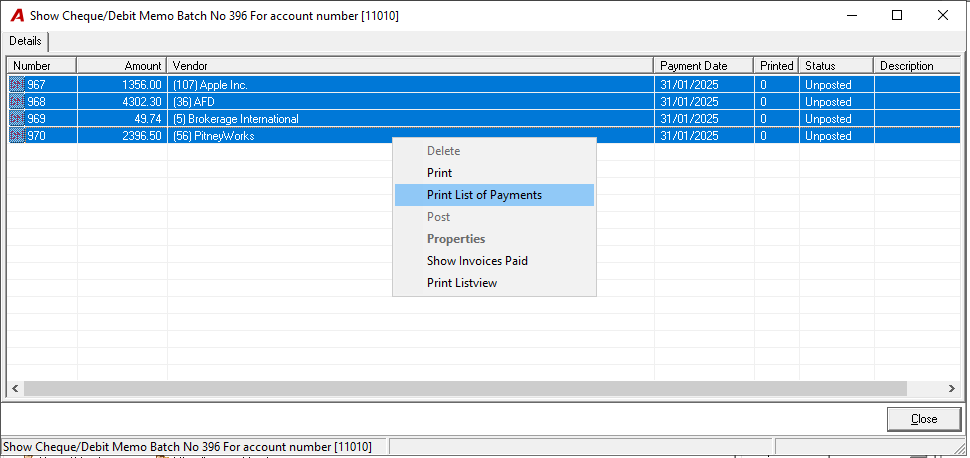This screenshot has height=458, width=970.
Task: Sort by the Printed column header
Action: [776, 66]
